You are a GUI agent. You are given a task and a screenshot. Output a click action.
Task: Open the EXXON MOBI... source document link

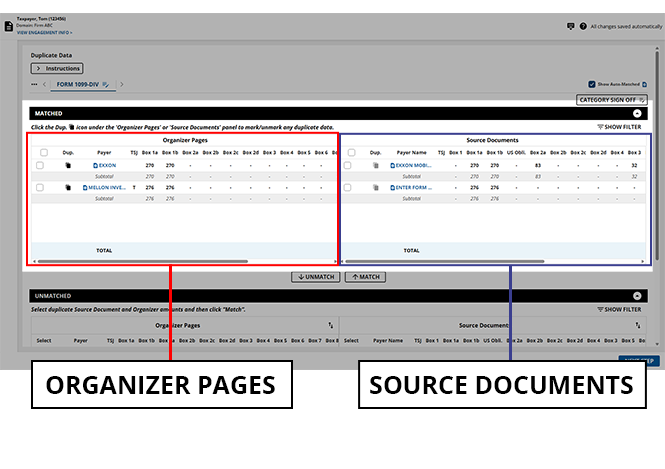click(411, 165)
